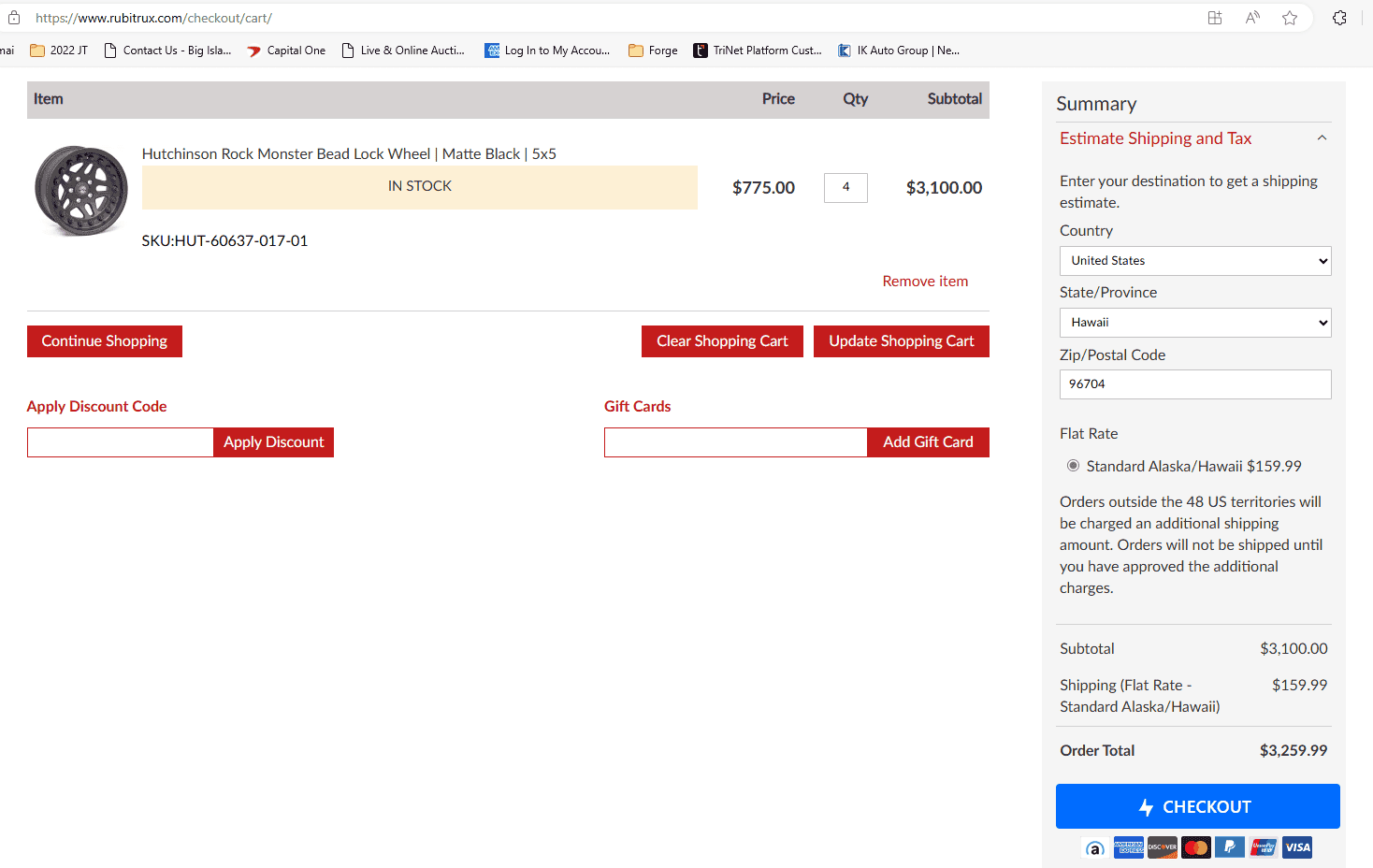Viewport: 1373px width, 868px height.
Task: Click the wheel product thumbnail
Action: point(81,190)
